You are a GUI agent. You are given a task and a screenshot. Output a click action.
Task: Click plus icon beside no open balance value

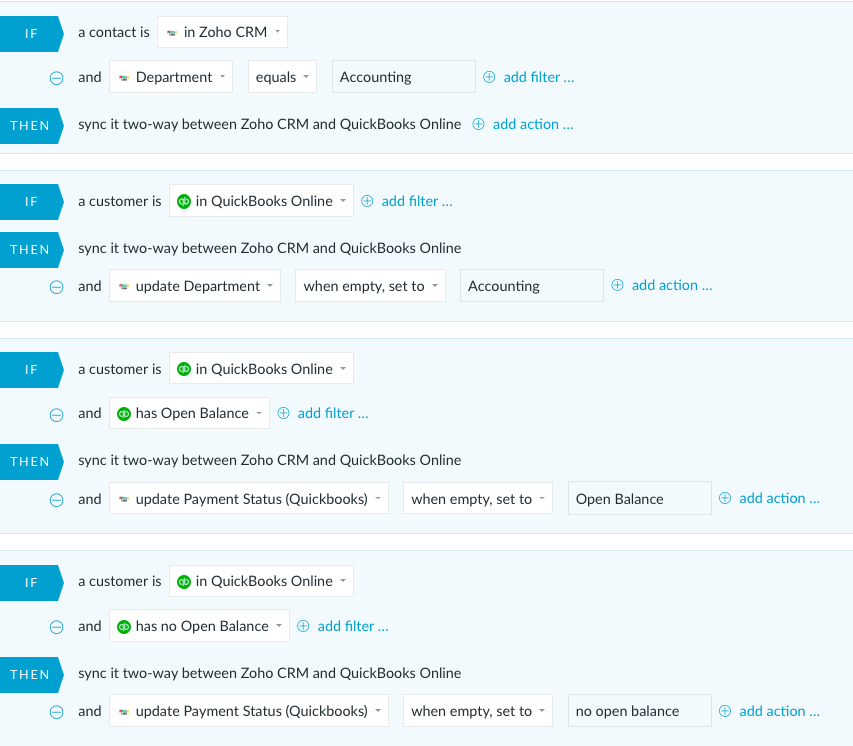(725, 711)
